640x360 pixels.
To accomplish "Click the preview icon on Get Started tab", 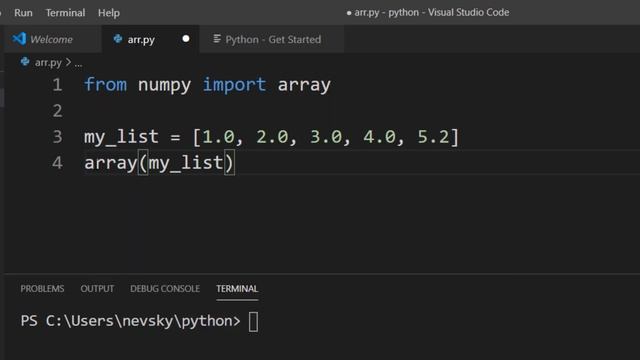I will tap(217, 38).
